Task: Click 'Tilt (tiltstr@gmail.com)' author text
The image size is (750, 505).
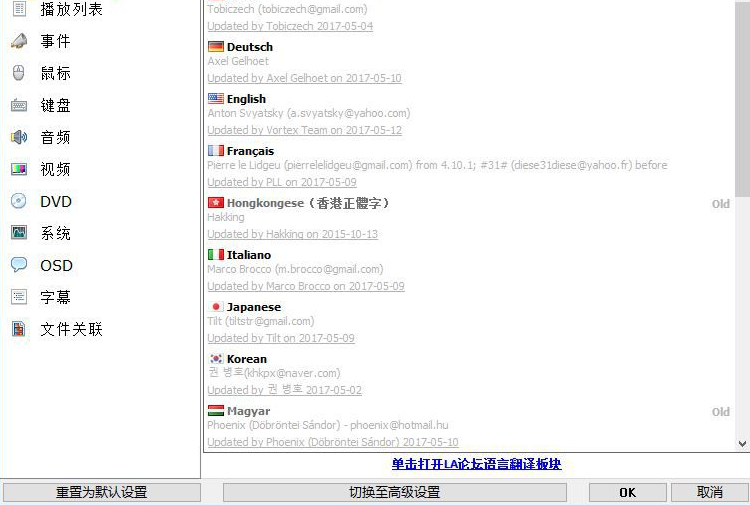Action: [261, 321]
